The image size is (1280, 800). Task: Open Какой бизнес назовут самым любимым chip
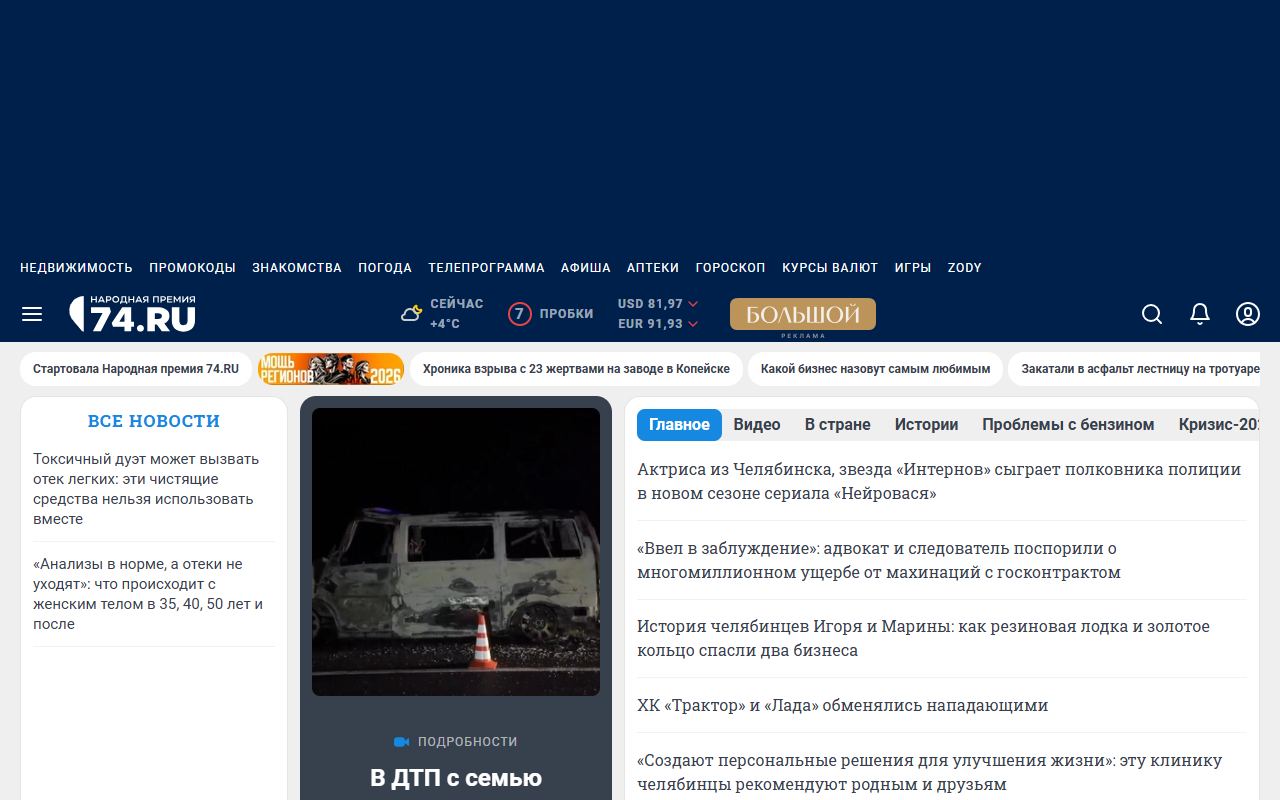pos(875,369)
